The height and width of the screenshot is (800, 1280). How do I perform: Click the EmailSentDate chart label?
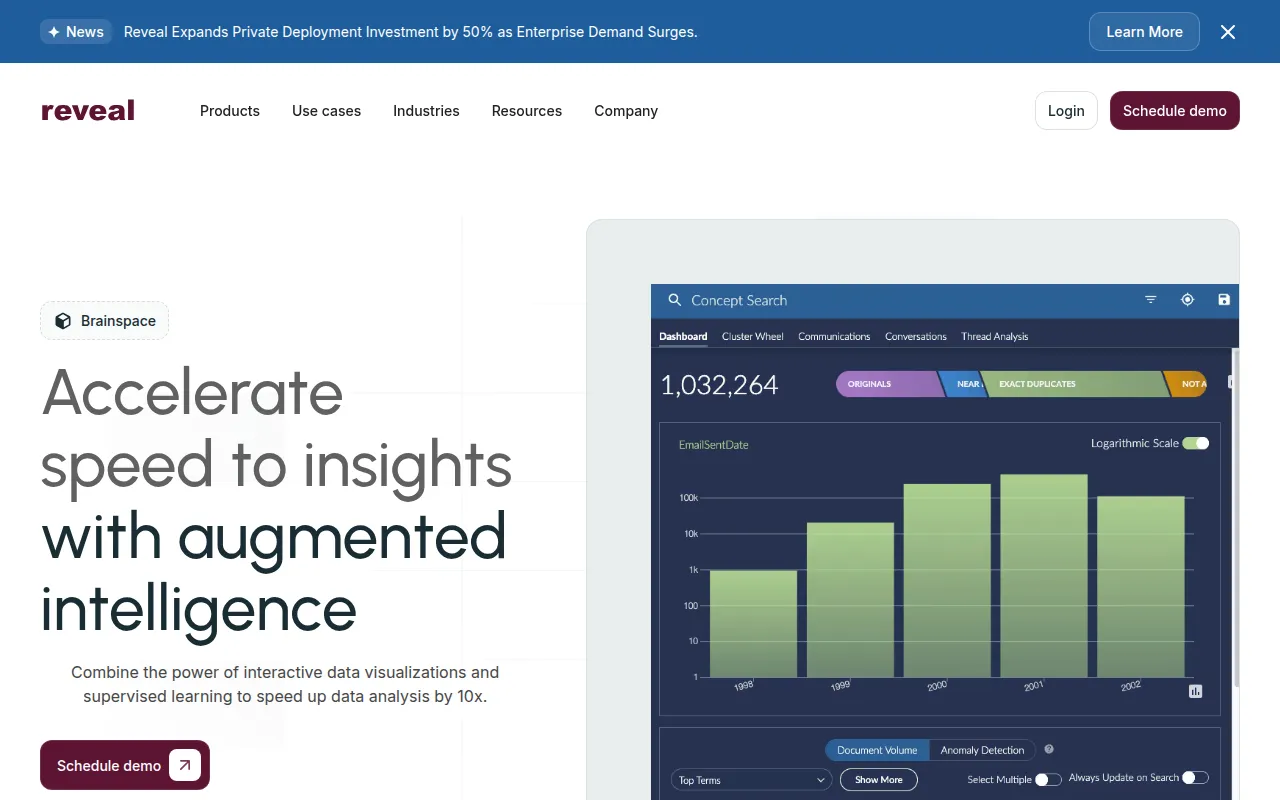[713, 444]
